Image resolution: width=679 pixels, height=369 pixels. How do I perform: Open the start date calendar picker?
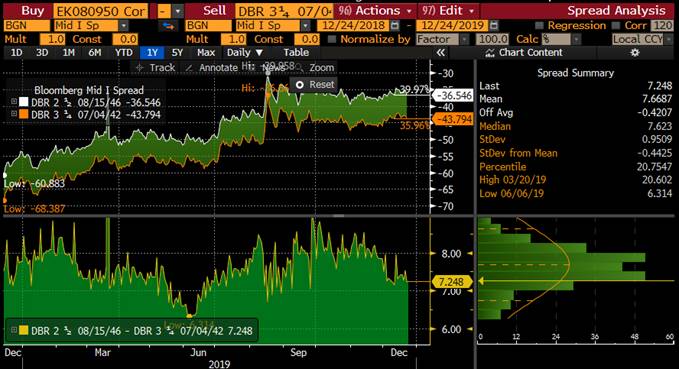click(394, 26)
